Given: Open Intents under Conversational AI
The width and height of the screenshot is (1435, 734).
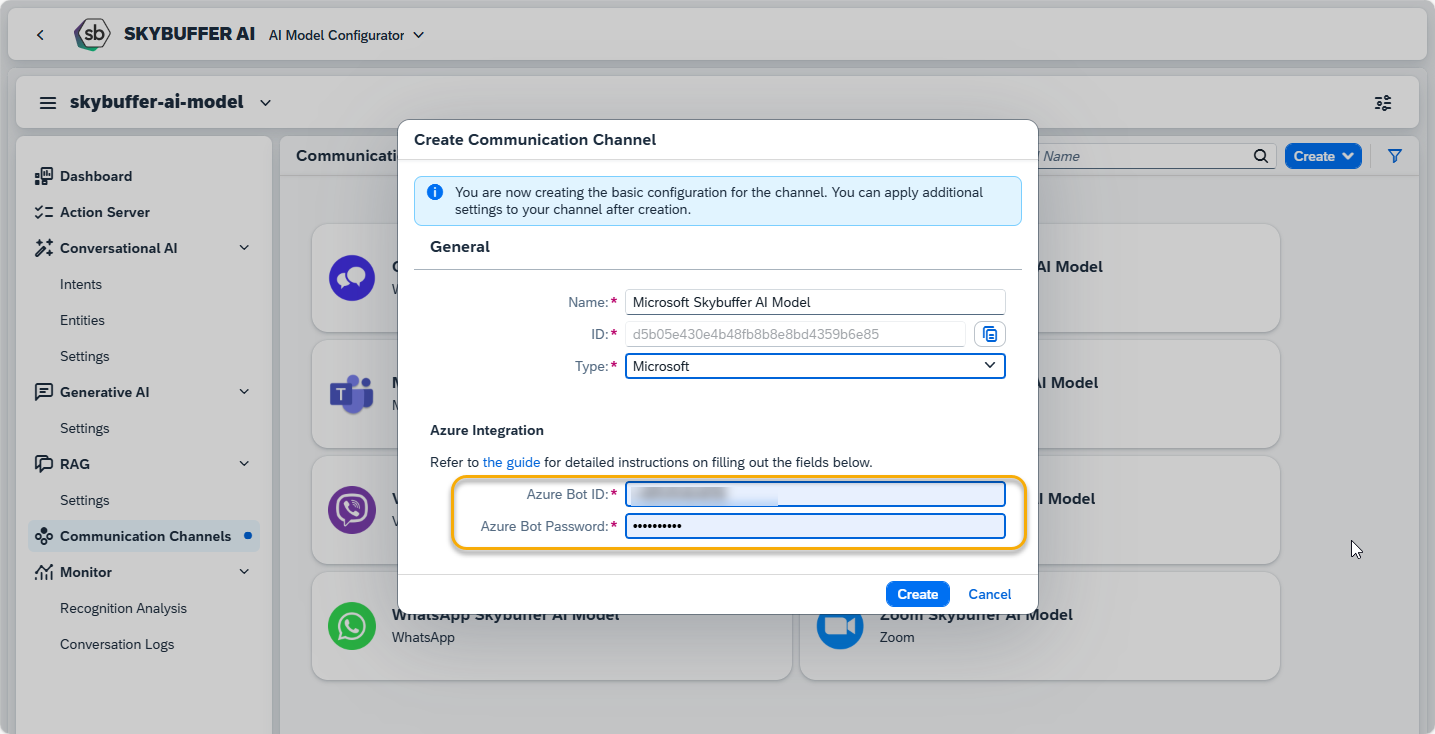Looking at the screenshot, I should pyautogui.click(x=81, y=284).
